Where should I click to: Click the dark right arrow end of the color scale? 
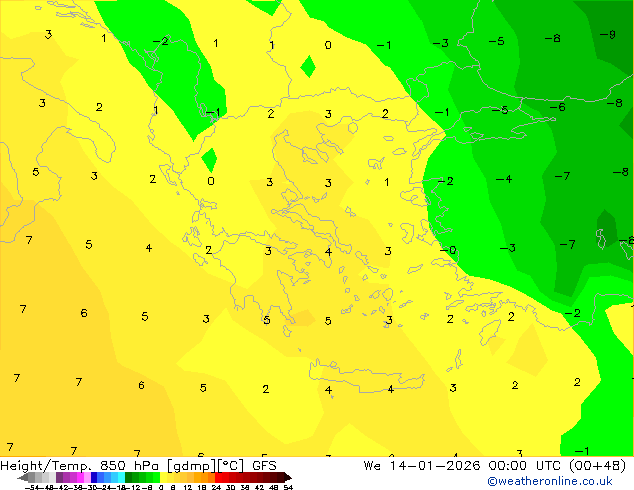coord(288,478)
